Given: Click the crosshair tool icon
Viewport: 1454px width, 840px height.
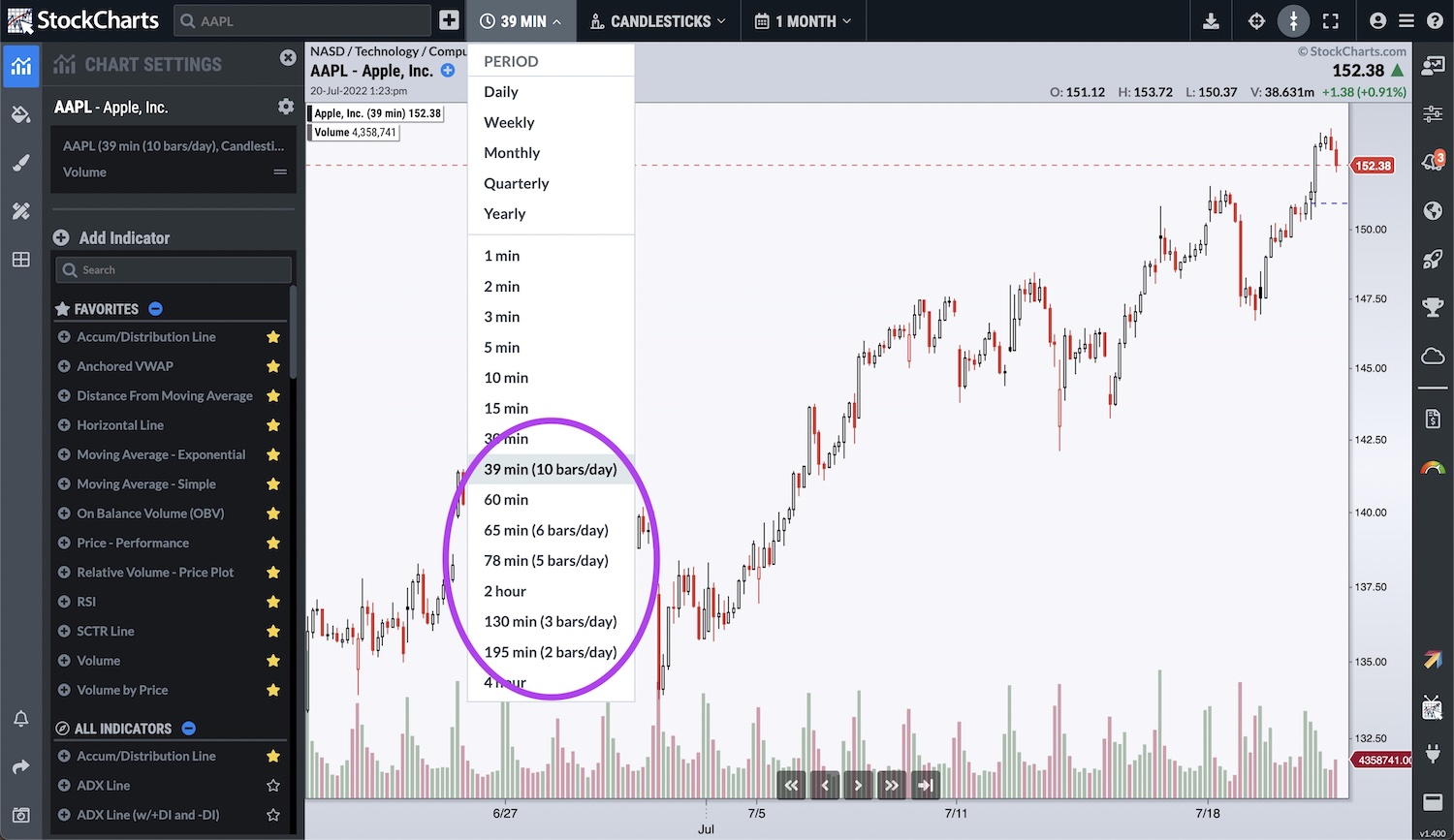Looking at the screenshot, I should coord(1256,21).
